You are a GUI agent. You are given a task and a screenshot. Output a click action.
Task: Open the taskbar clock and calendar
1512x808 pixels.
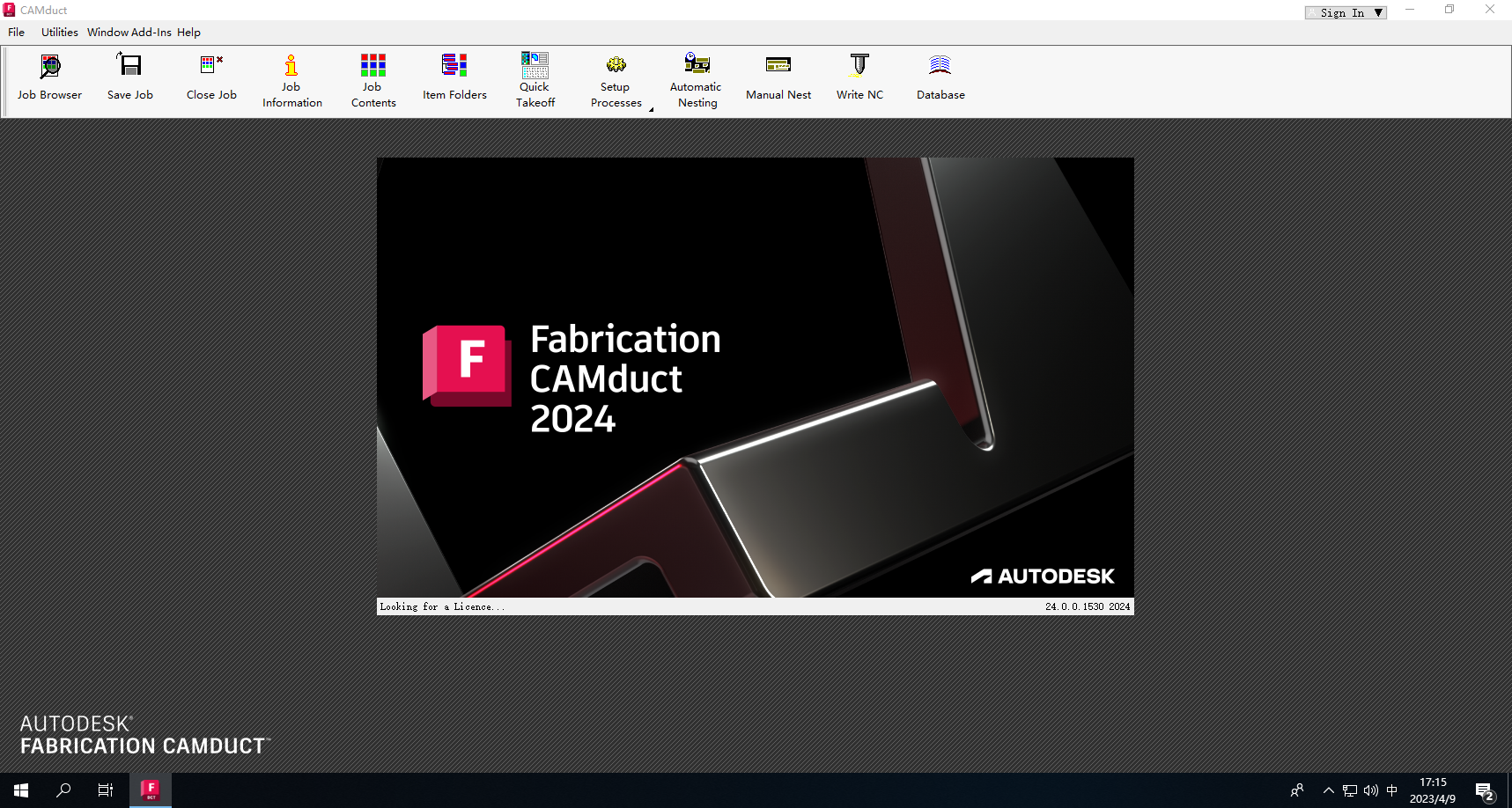tap(1433, 790)
